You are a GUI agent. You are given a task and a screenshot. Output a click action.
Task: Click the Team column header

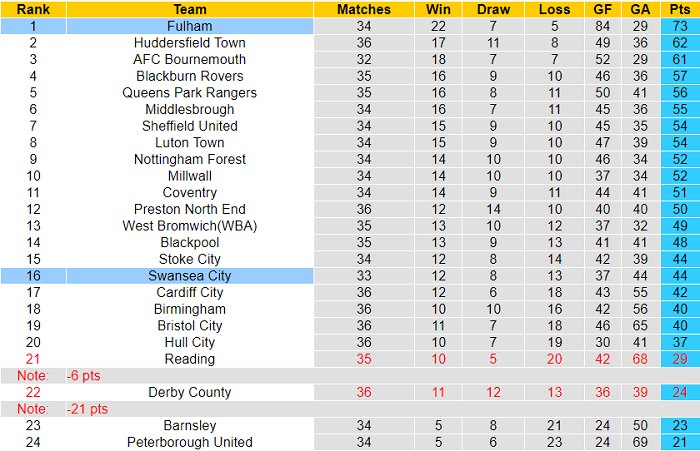point(189,9)
